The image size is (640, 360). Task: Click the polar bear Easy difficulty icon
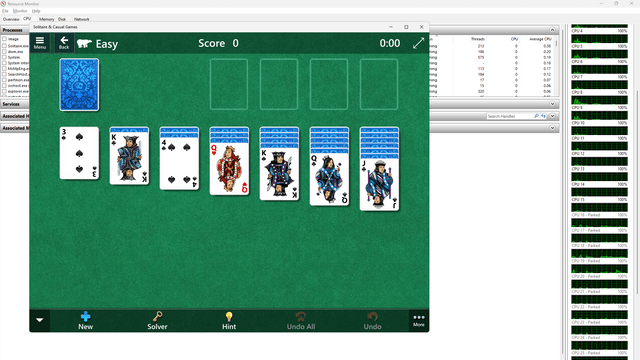[x=84, y=43]
